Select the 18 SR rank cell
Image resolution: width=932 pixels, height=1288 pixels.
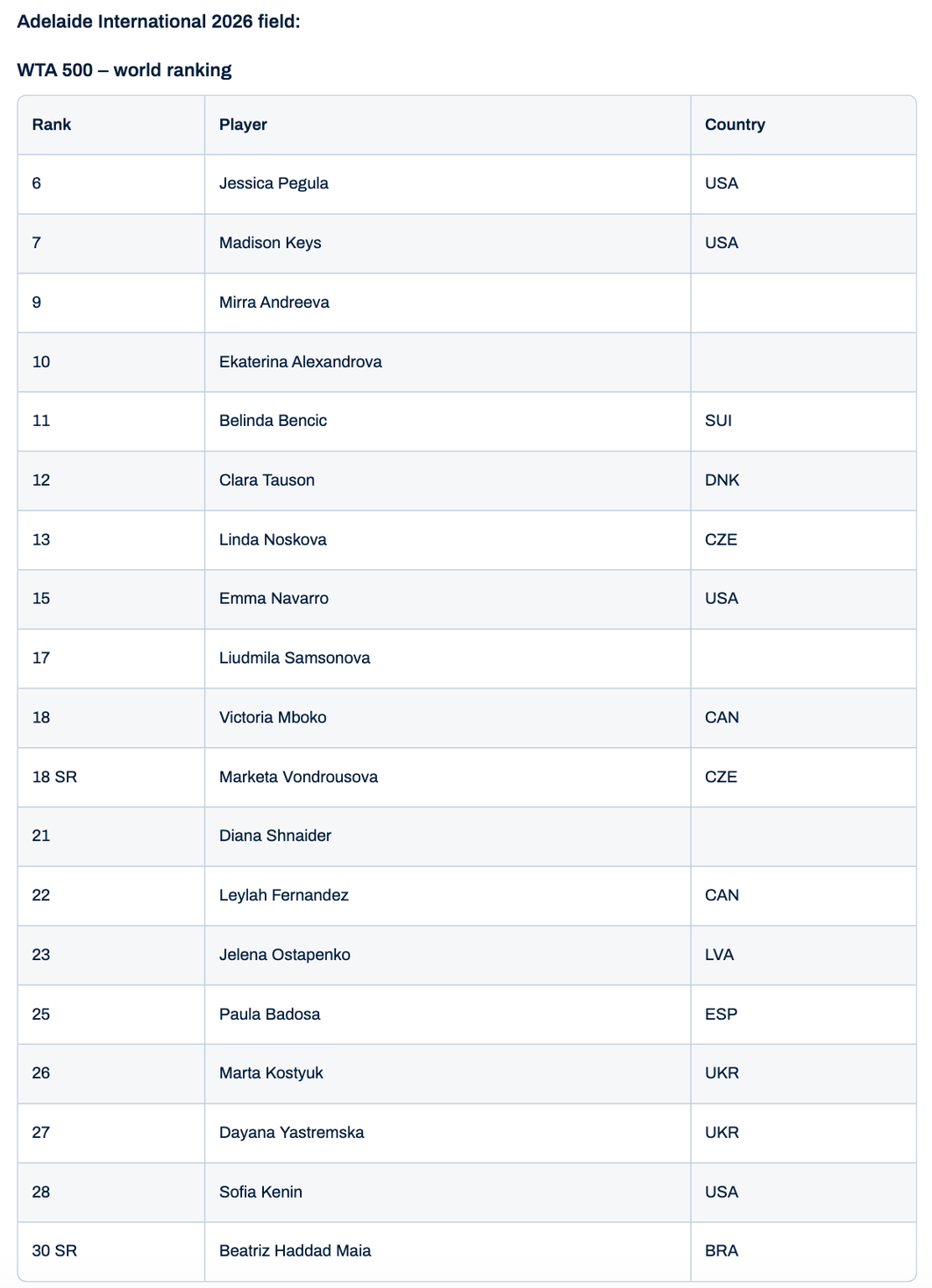tap(54, 777)
